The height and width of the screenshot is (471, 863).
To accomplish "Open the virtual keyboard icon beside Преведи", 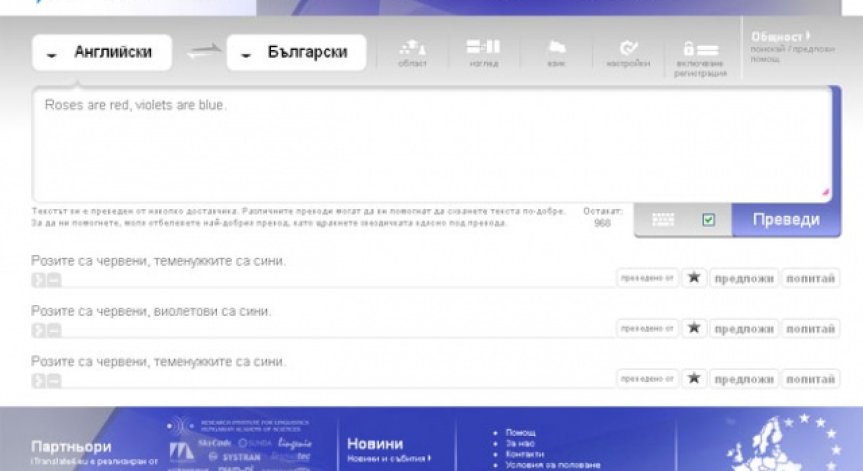I will 663,220.
